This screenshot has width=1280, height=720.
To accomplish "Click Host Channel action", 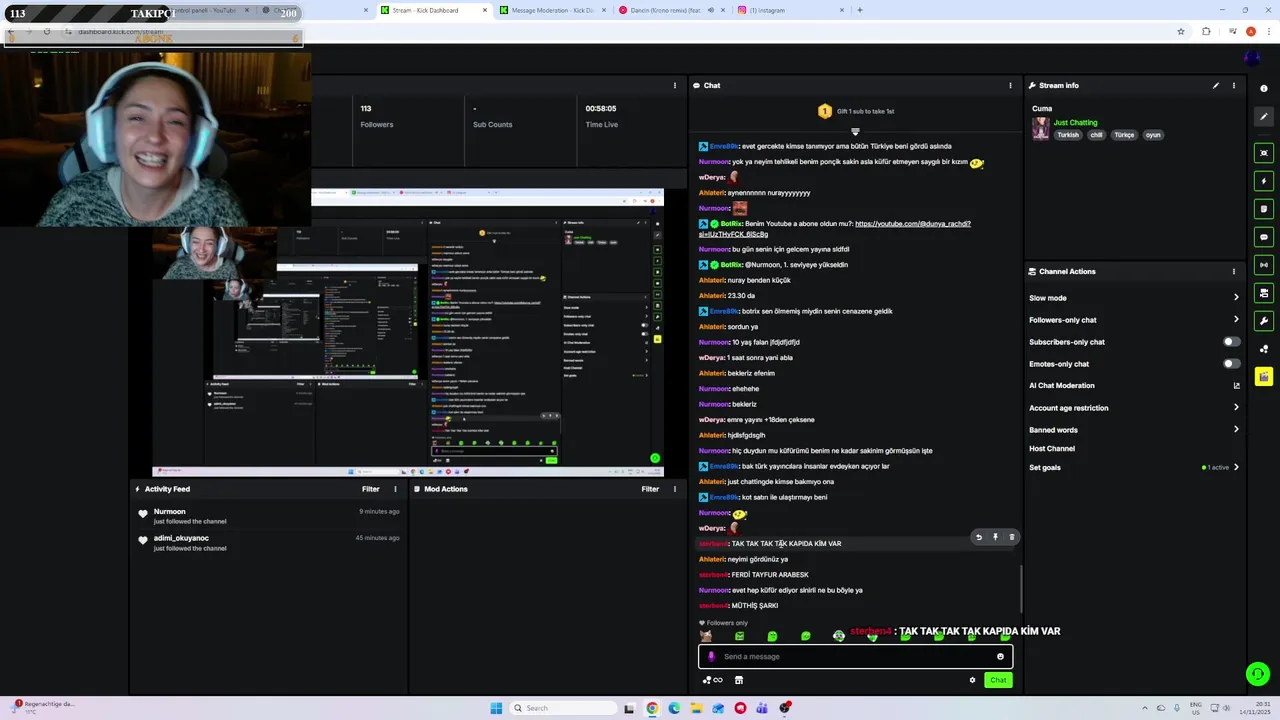I will 1052,449.
